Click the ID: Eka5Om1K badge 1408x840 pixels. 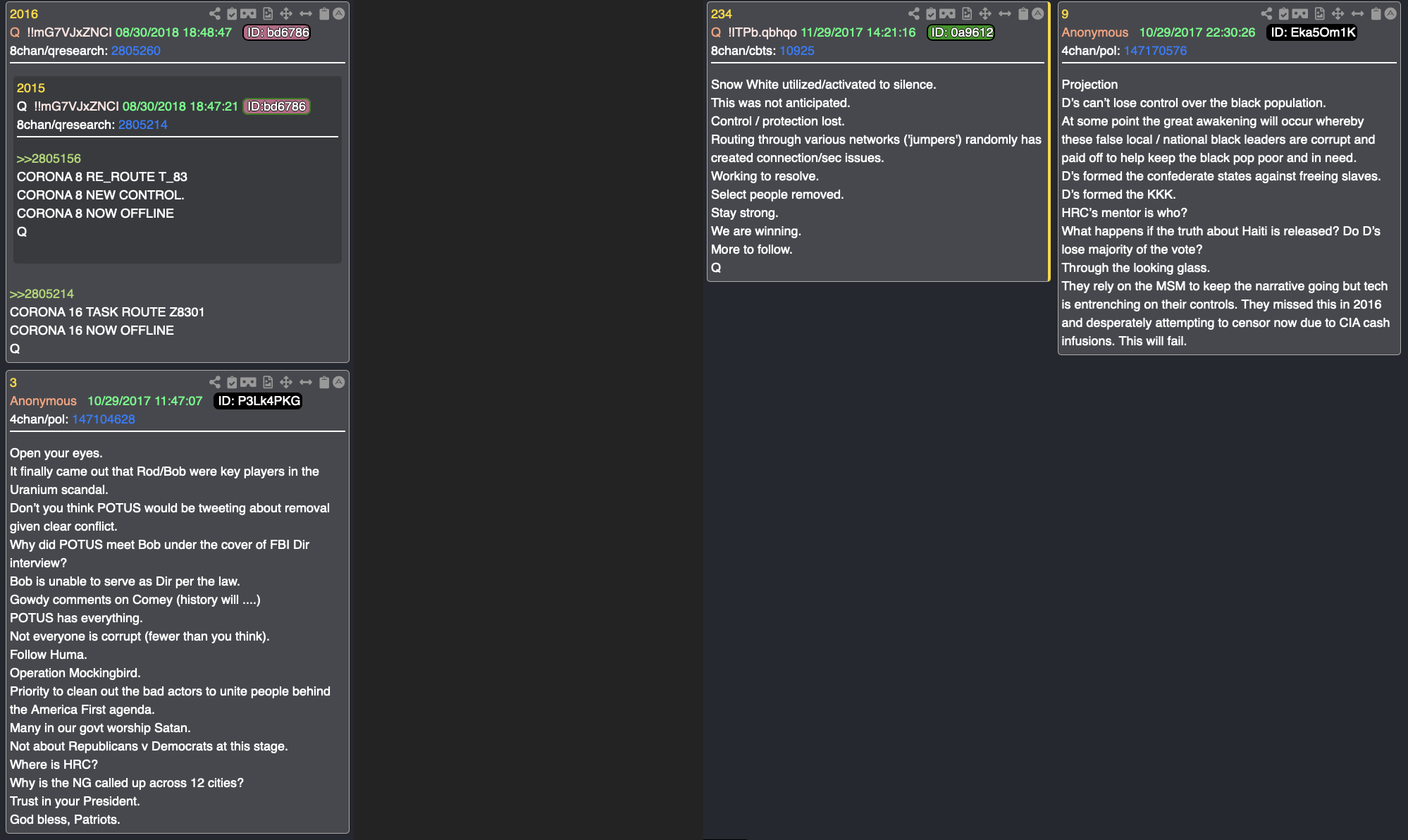point(1312,32)
